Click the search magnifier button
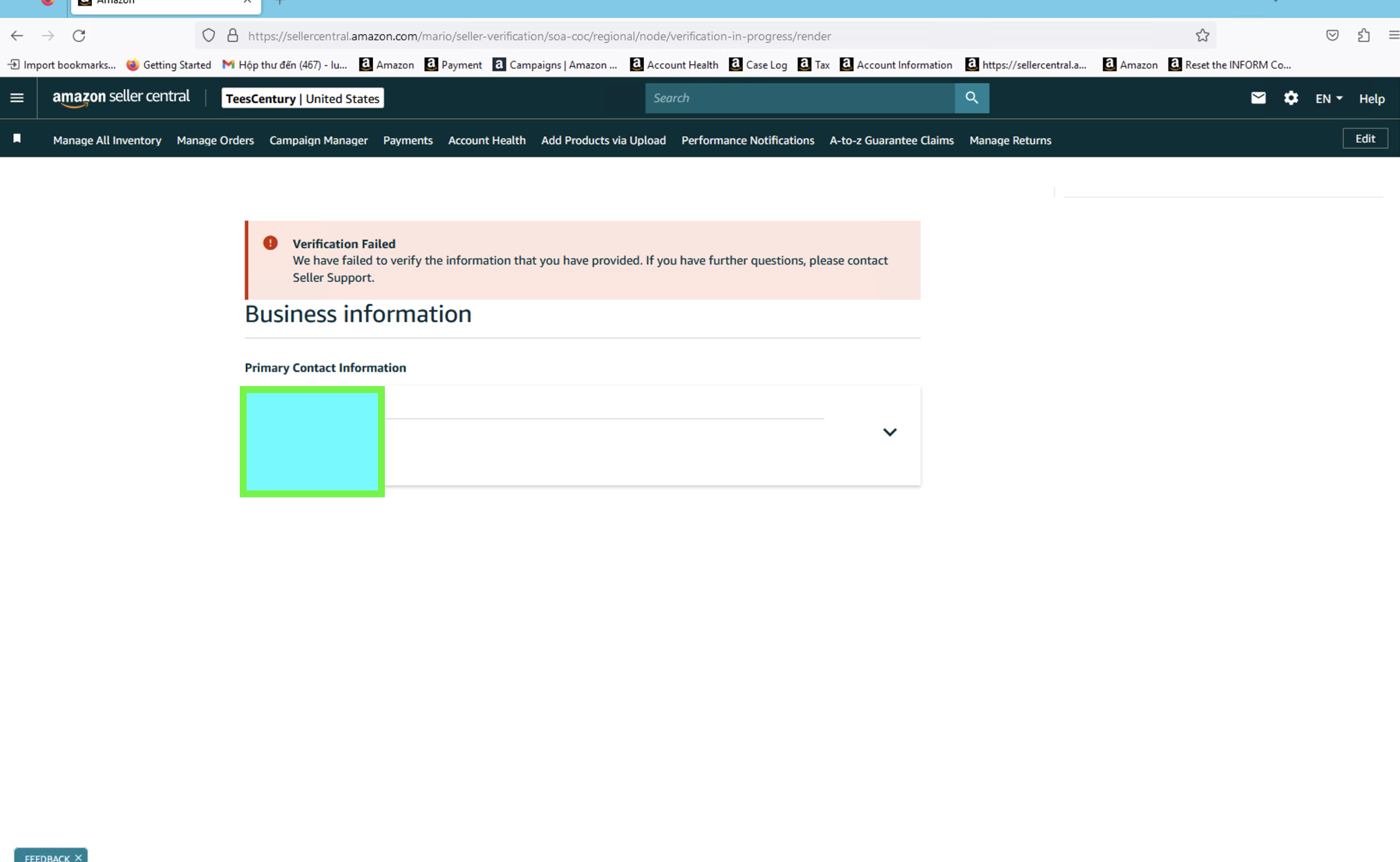The height and width of the screenshot is (862, 1400). coord(972,98)
